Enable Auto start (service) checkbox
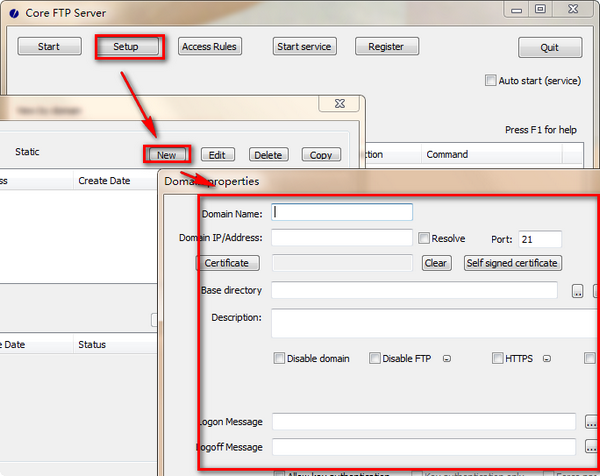The width and height of the screenshot is (600, 476). coord(490,81)
